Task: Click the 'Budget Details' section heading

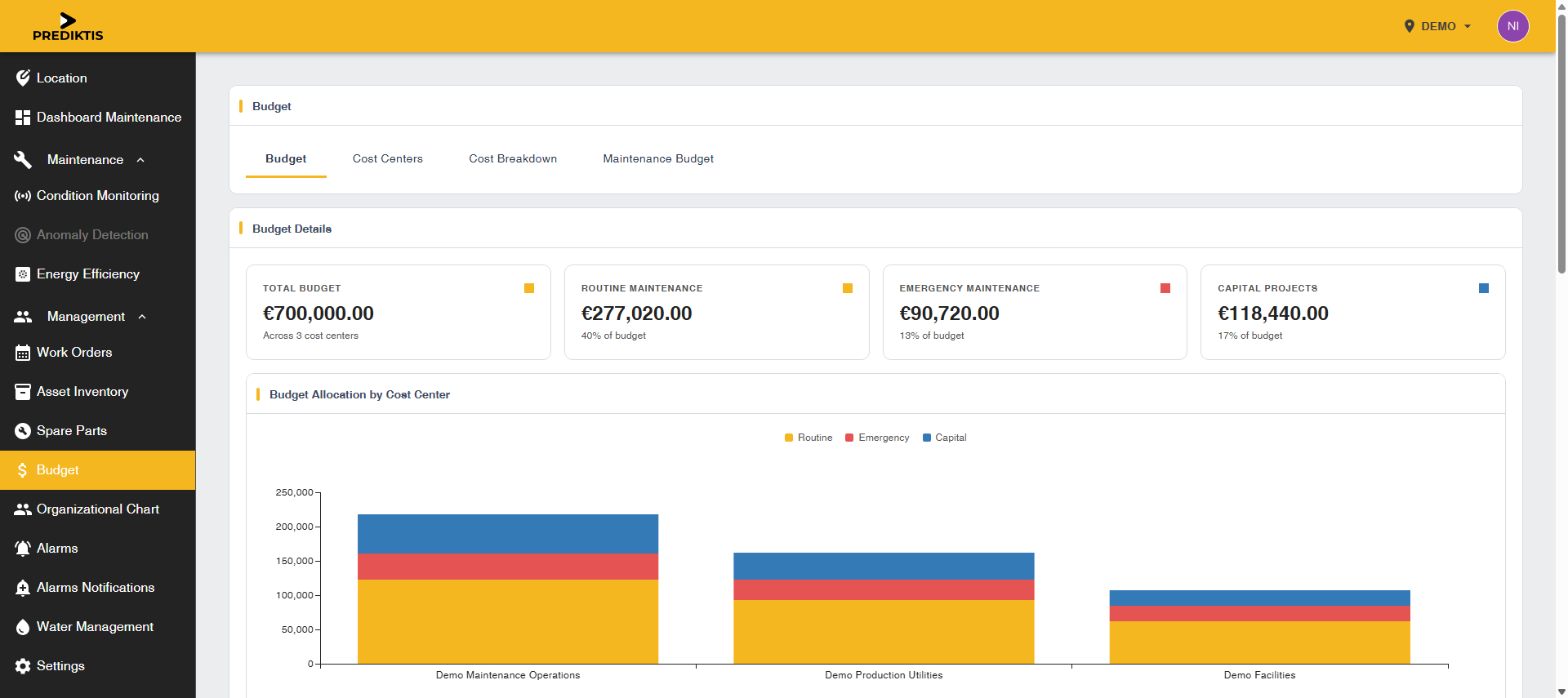Action: tap(292, 228)
